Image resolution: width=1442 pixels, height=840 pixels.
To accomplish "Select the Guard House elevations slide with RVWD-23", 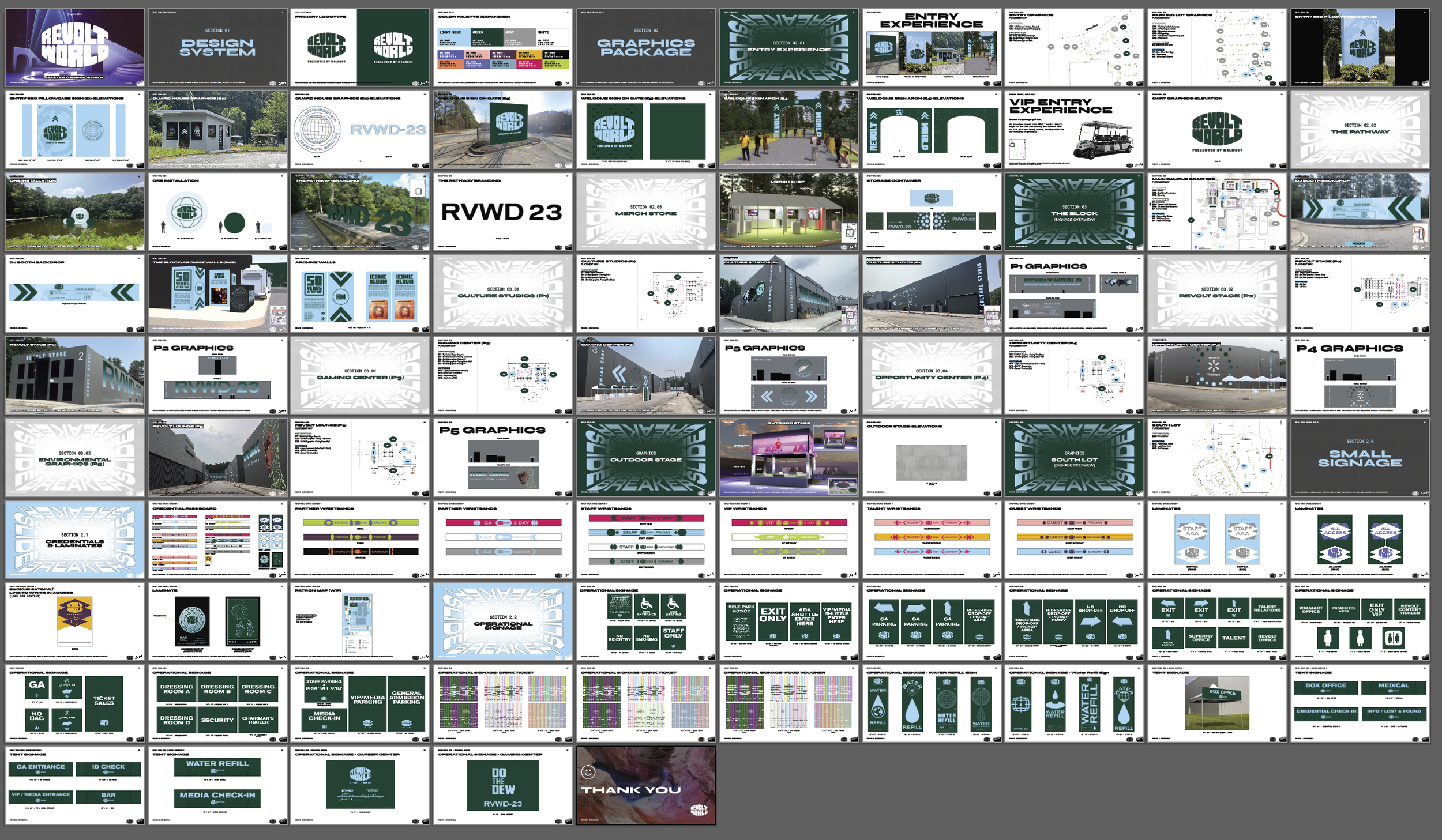I will [360, 130].
